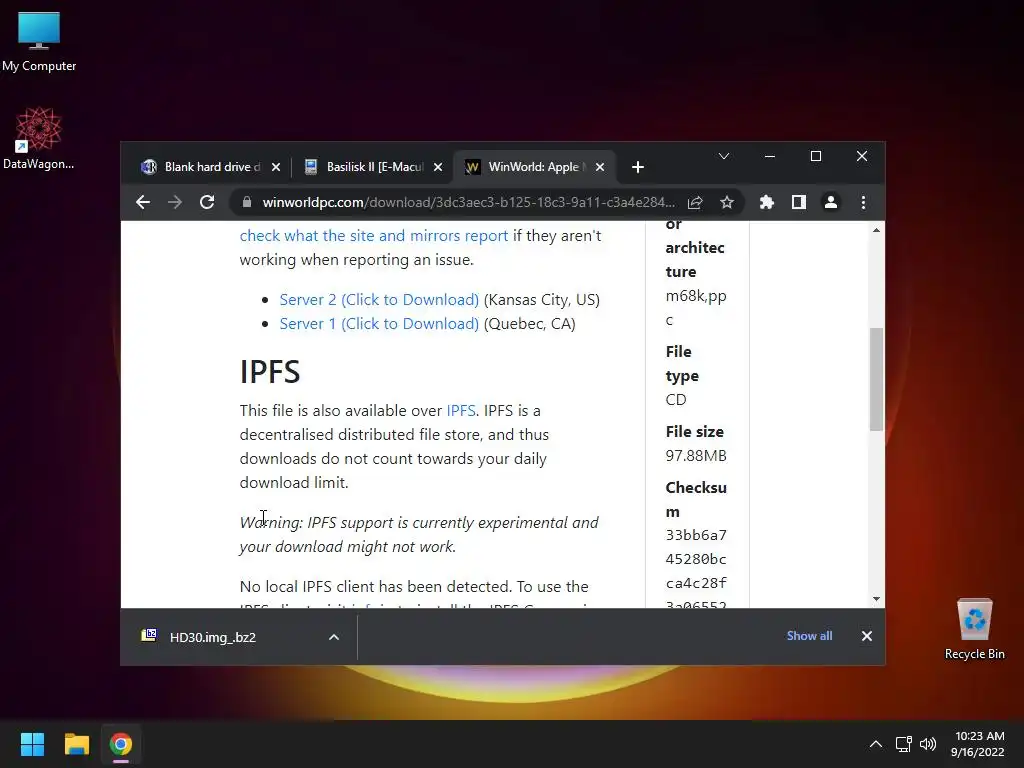Open the tab search dropdown

point(724,156)
